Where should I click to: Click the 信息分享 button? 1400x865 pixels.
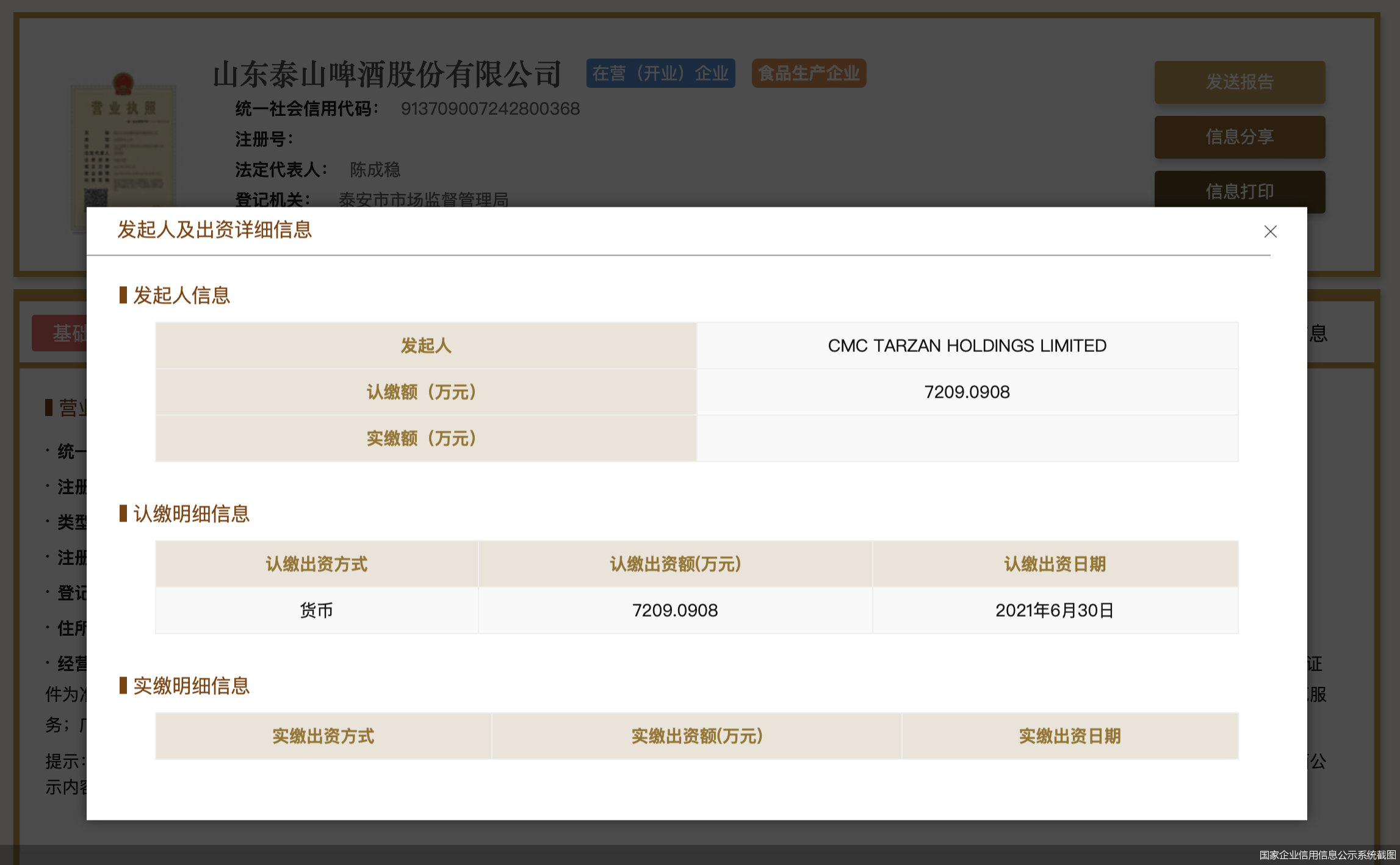click(x=1239, y=137)
